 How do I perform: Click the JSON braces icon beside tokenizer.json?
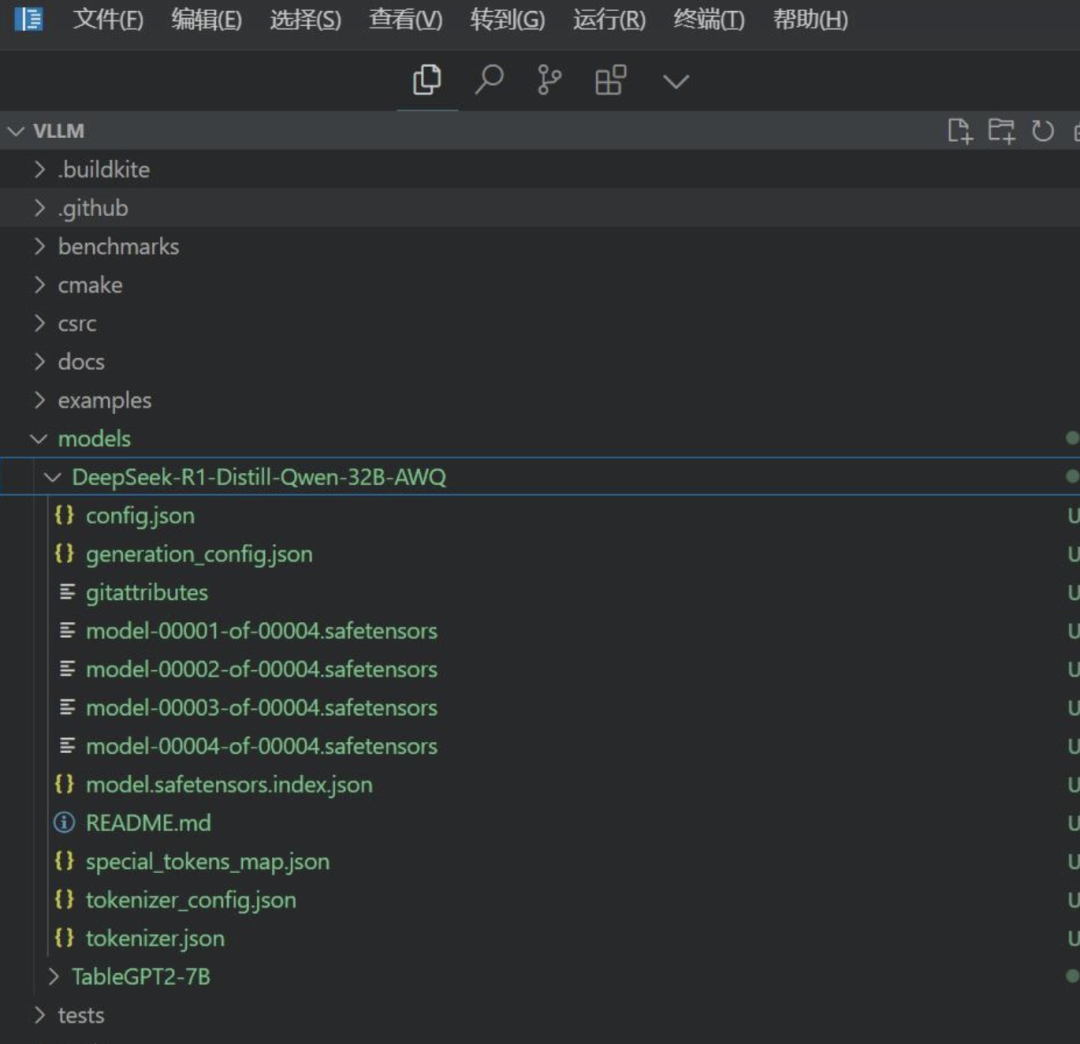click(64, 938)
